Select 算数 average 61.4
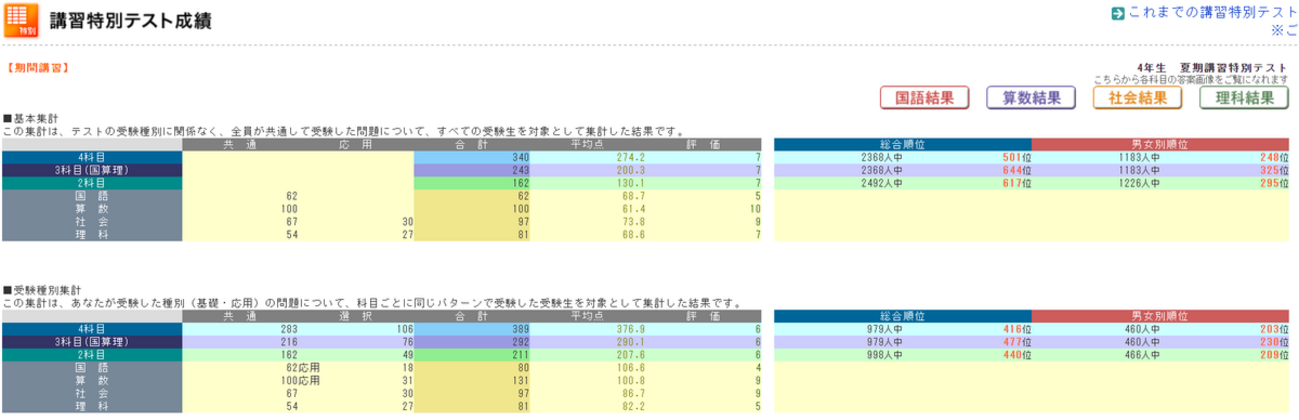Viewport: 1299px width, 420px height. (x=635, y=209)
